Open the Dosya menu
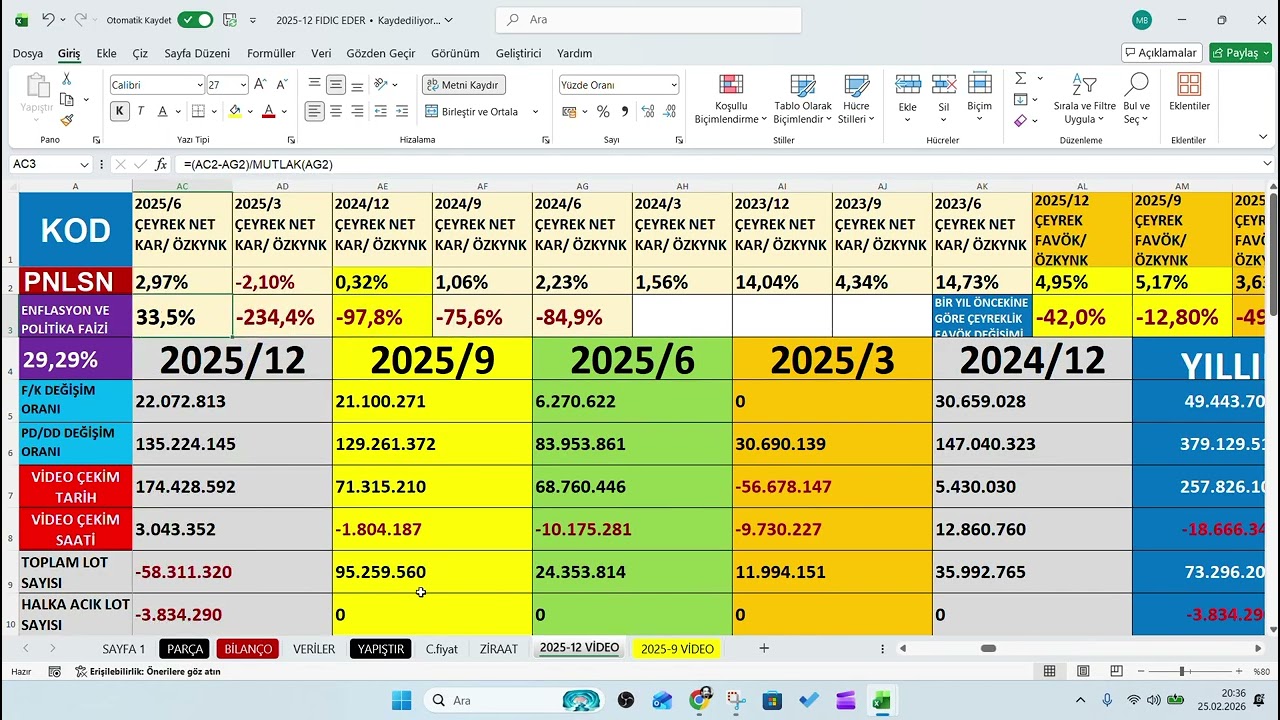Viewport: 1280px width, 720px height. click(x=27, y=53)
